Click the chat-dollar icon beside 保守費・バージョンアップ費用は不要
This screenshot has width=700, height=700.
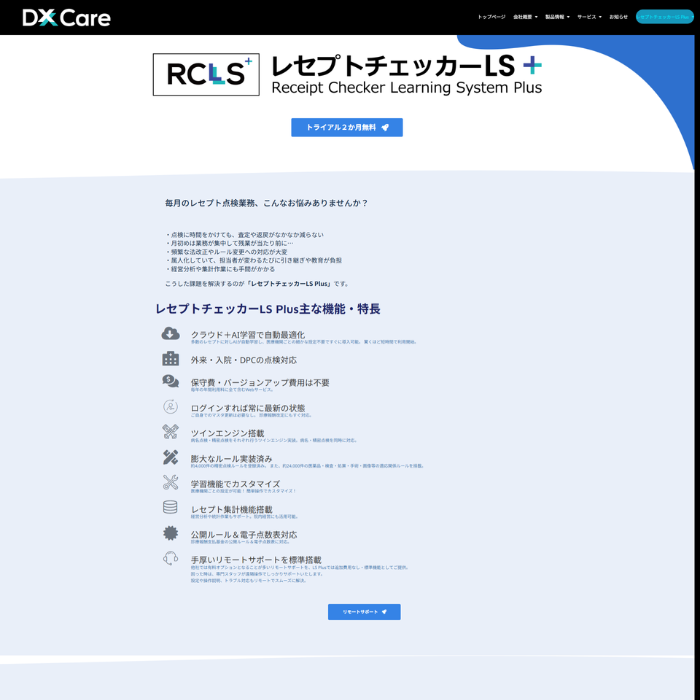pos(171,381)
